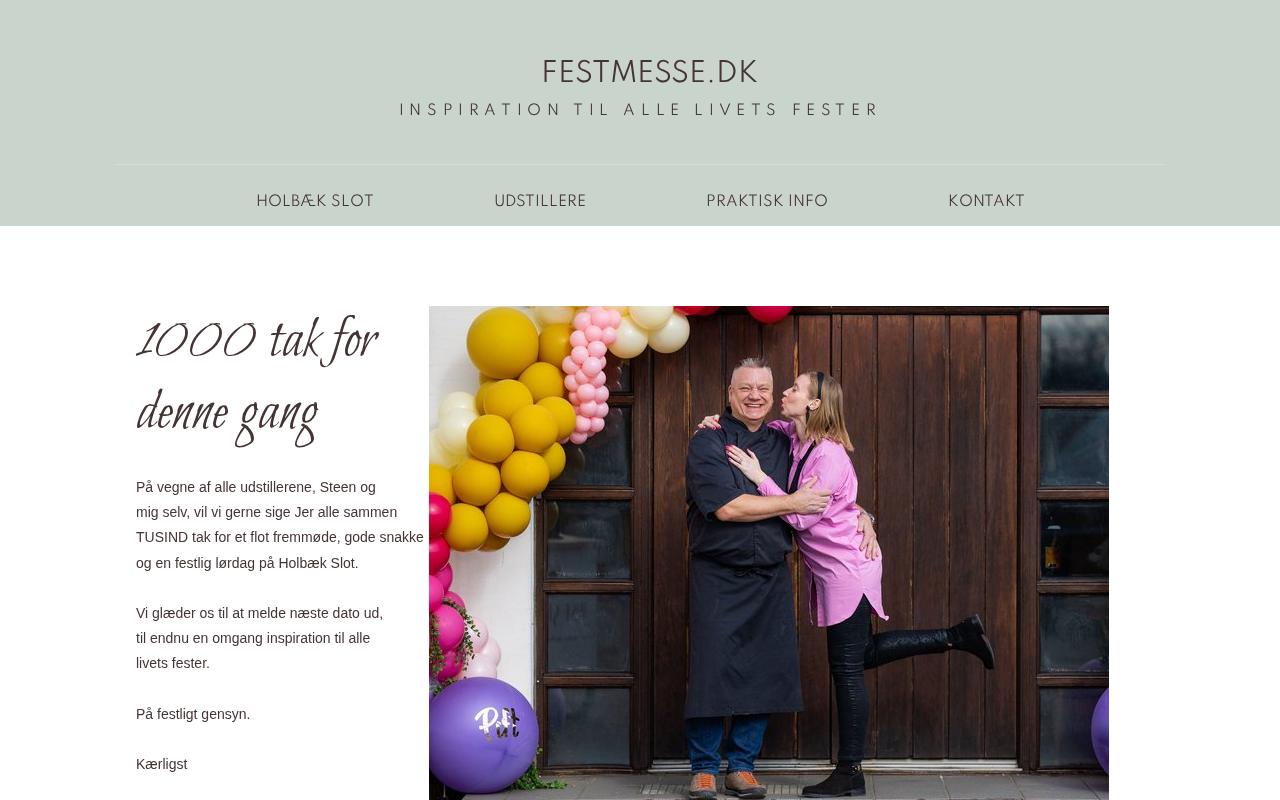Click the 'På festligt gensyn.' text line
Viewport: 1280px width, 800px height.
(x=193, y=714)
